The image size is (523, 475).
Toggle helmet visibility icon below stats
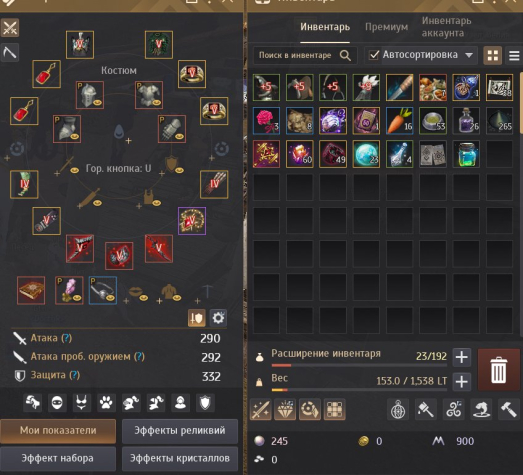[x=130, y=403]
